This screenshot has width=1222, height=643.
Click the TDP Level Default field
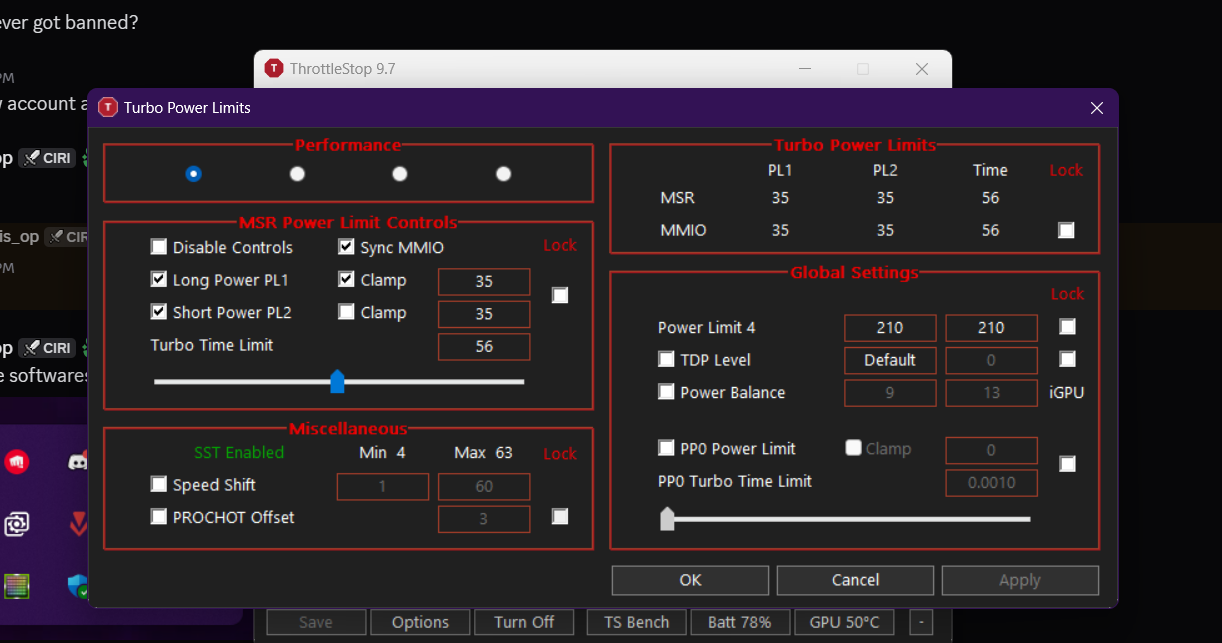890,360
